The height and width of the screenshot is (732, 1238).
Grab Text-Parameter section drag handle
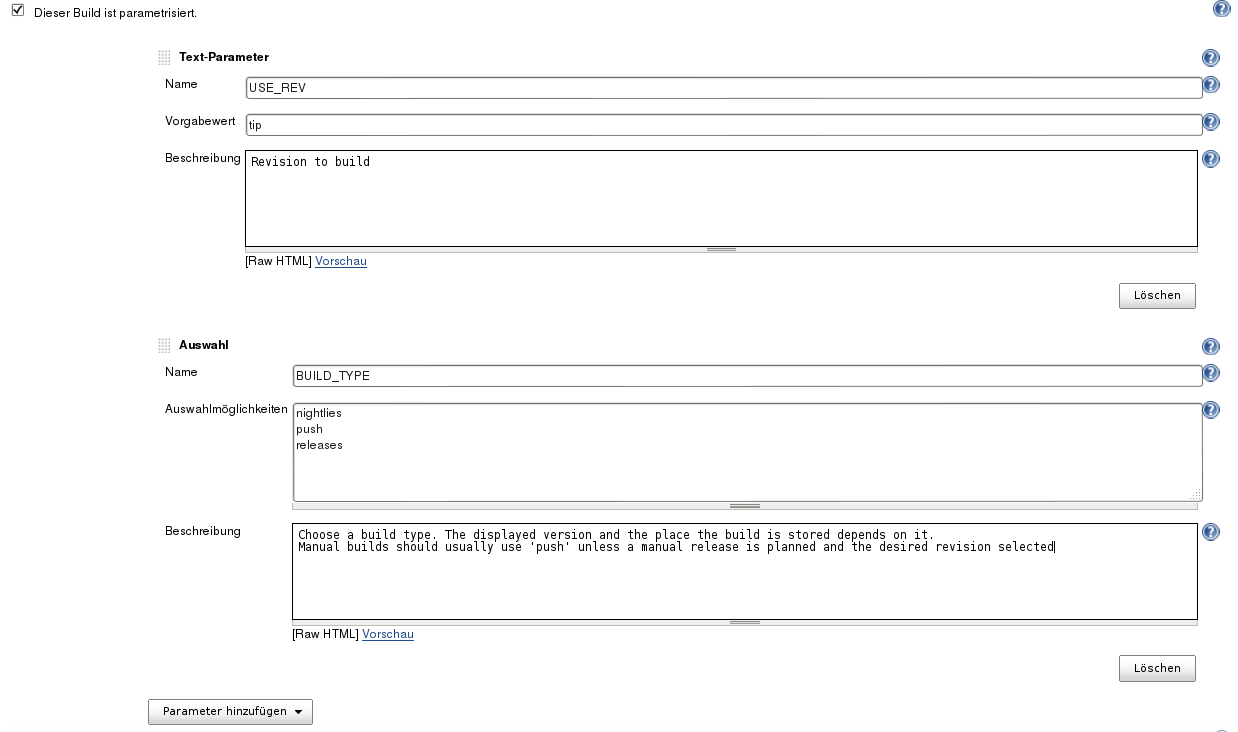(164, 58)
